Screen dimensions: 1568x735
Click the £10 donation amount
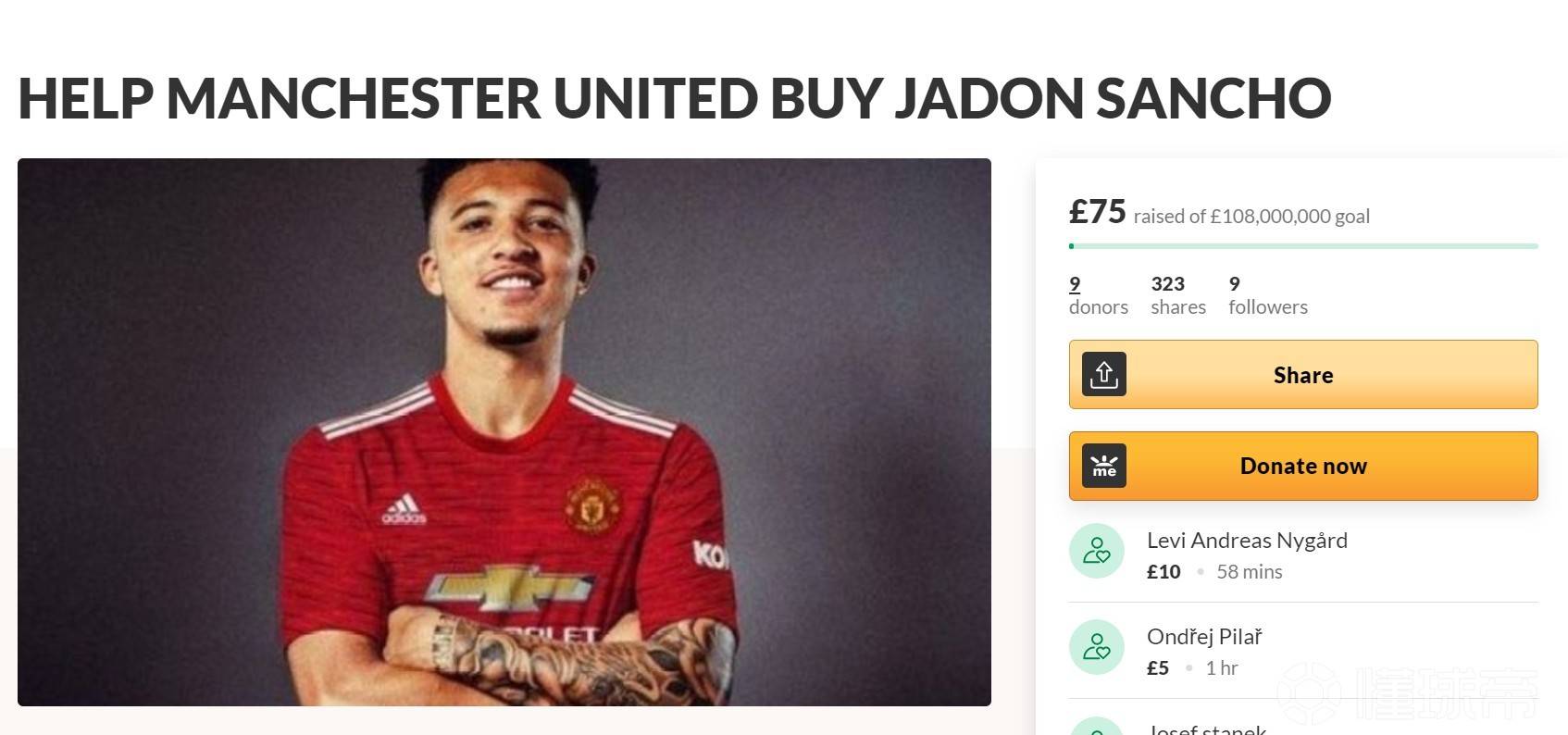pyautogui.click(x=1164, y=572)
